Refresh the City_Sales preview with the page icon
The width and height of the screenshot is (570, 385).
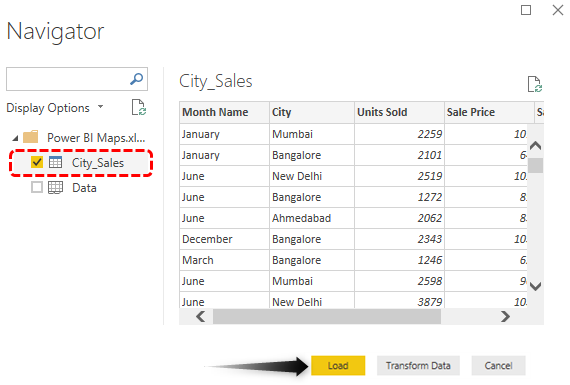(x=535, y=84)
